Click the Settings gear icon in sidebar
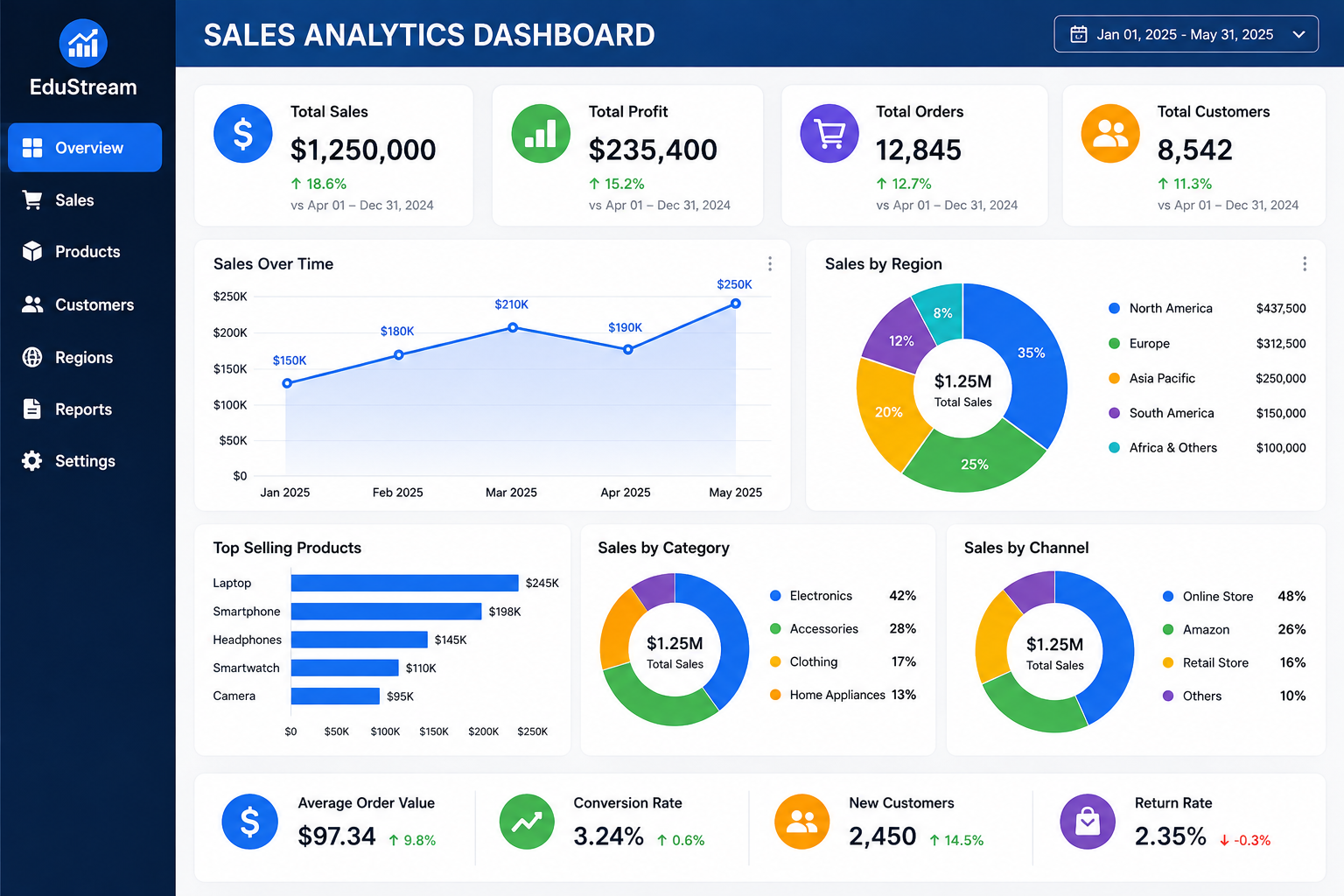Viewport: 1344px width, 896px height. tap(32, 461)
